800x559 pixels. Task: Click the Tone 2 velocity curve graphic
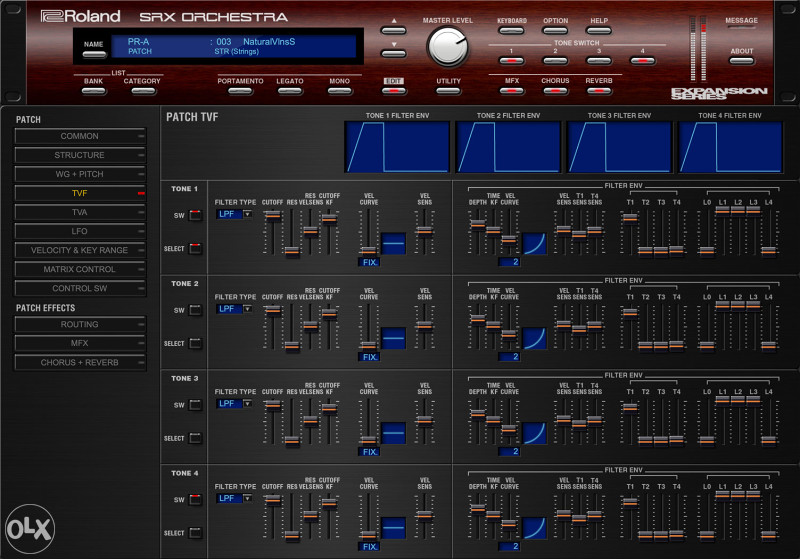393,338
